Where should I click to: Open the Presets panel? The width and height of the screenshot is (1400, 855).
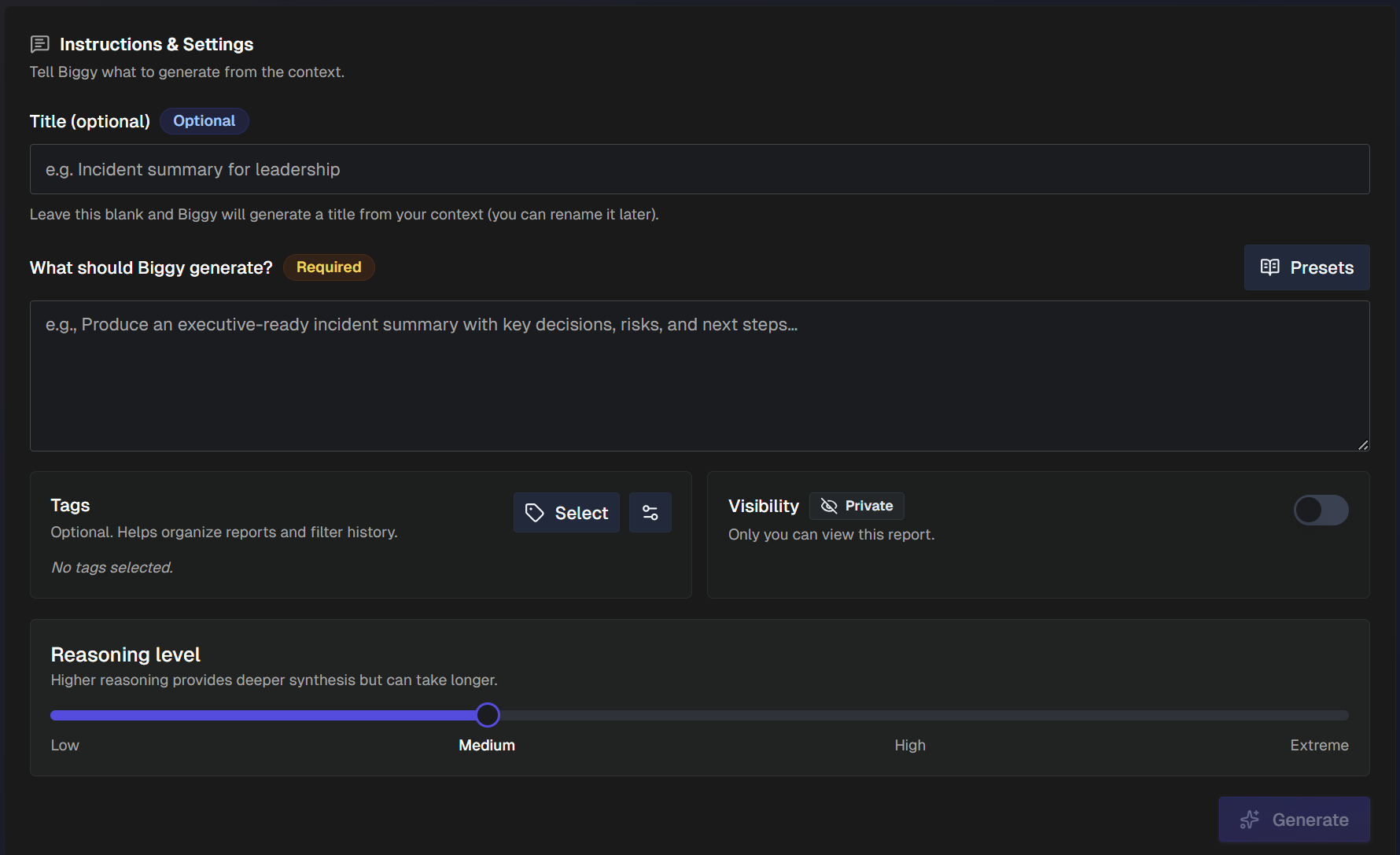point(1306,267)
